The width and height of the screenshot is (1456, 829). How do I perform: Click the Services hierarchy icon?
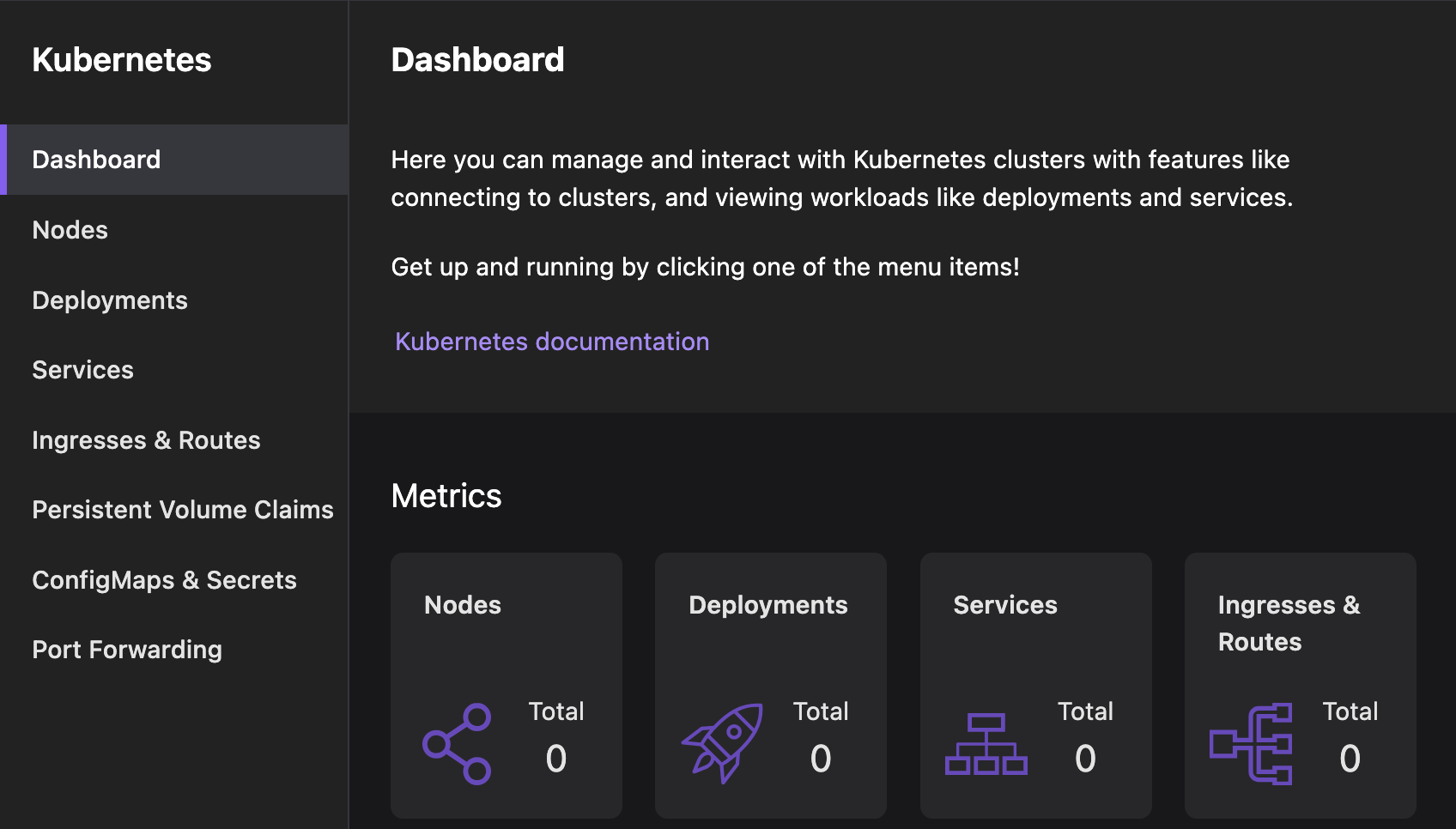click(x=986, y=744)
